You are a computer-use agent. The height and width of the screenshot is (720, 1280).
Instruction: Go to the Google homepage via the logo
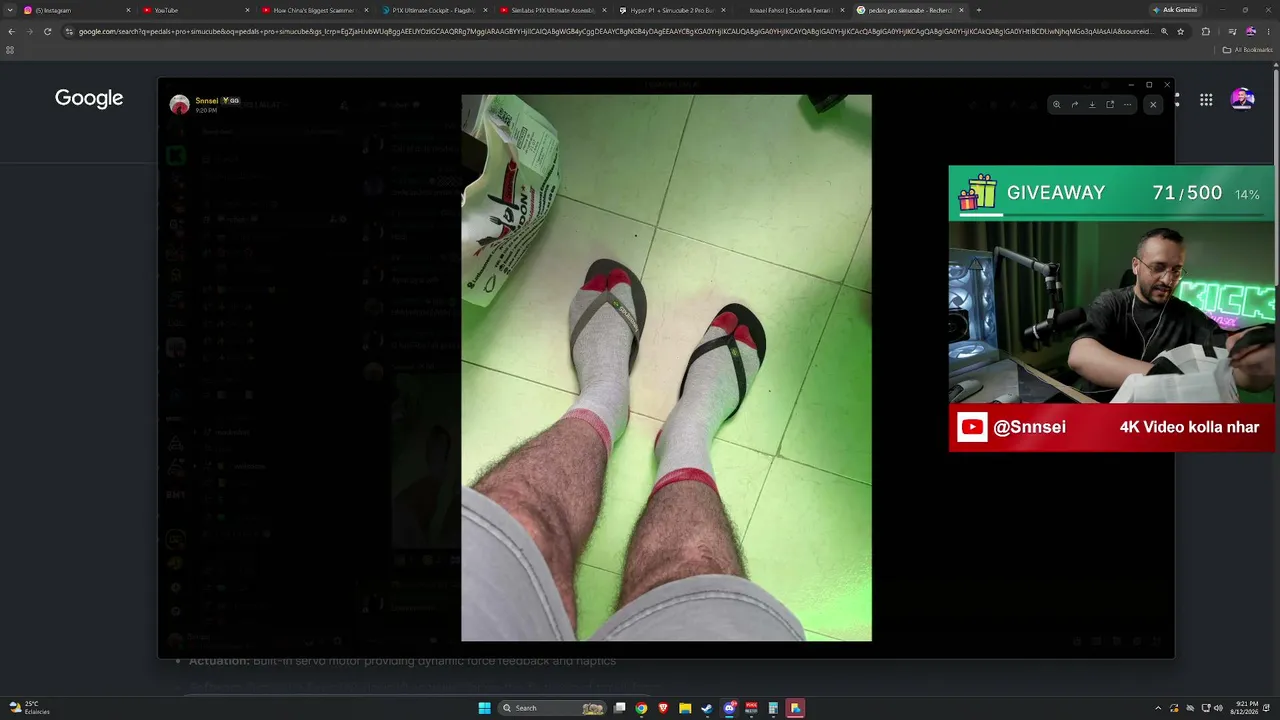(89, 98)
